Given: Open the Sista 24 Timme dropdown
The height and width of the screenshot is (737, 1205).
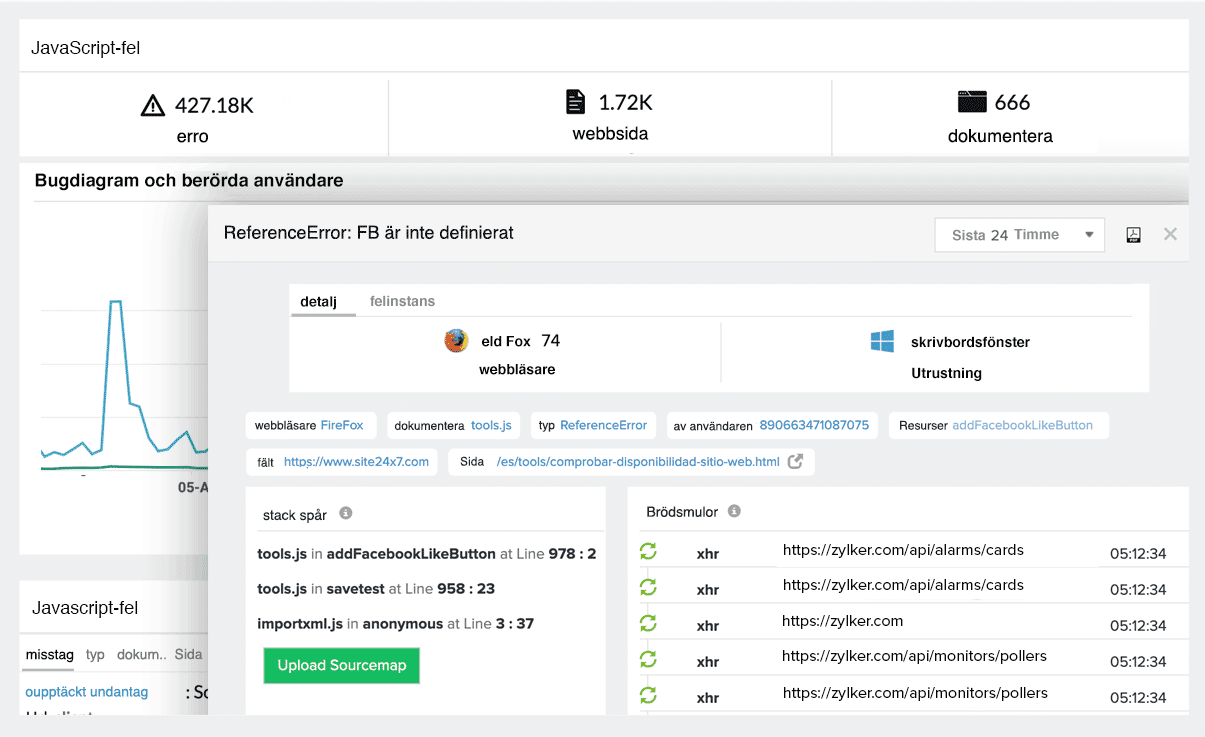Looking at the screenshot, I should tap(1019, 234).
